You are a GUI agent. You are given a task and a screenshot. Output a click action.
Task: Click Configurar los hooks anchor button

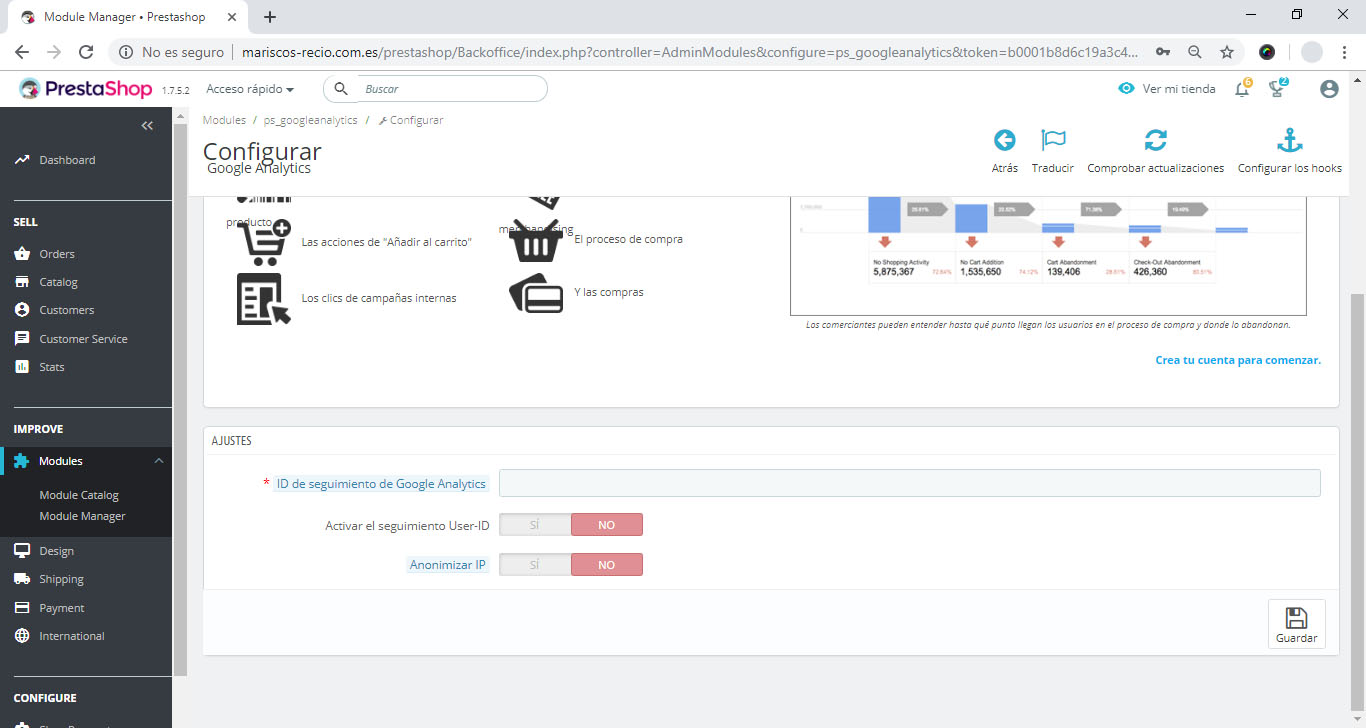[1290, 152]
